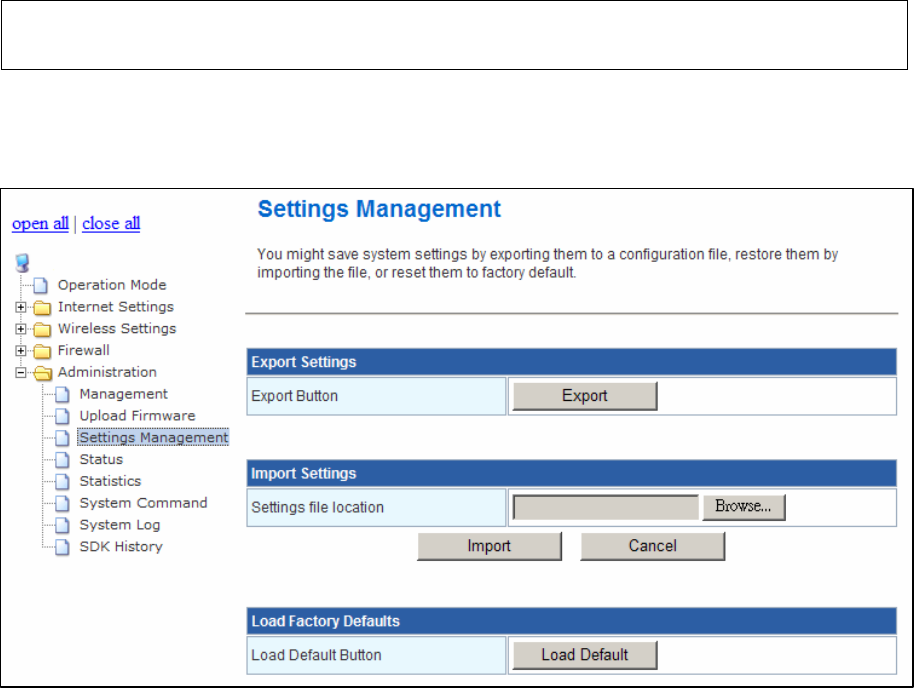Screen dimensions: 914x688
Task: Click the Operation Mode page icon
Action: (41, 286)
